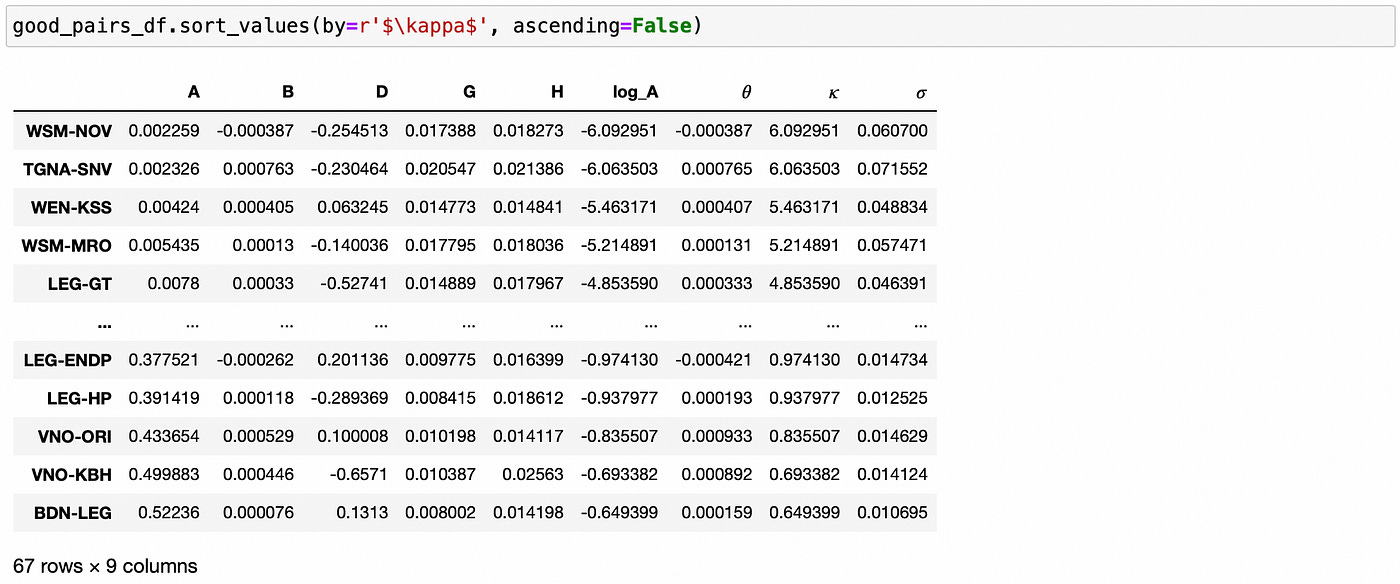Click value 0.00424 in WEN-KSS row
1400x584 pixels.
coord(169,207)
